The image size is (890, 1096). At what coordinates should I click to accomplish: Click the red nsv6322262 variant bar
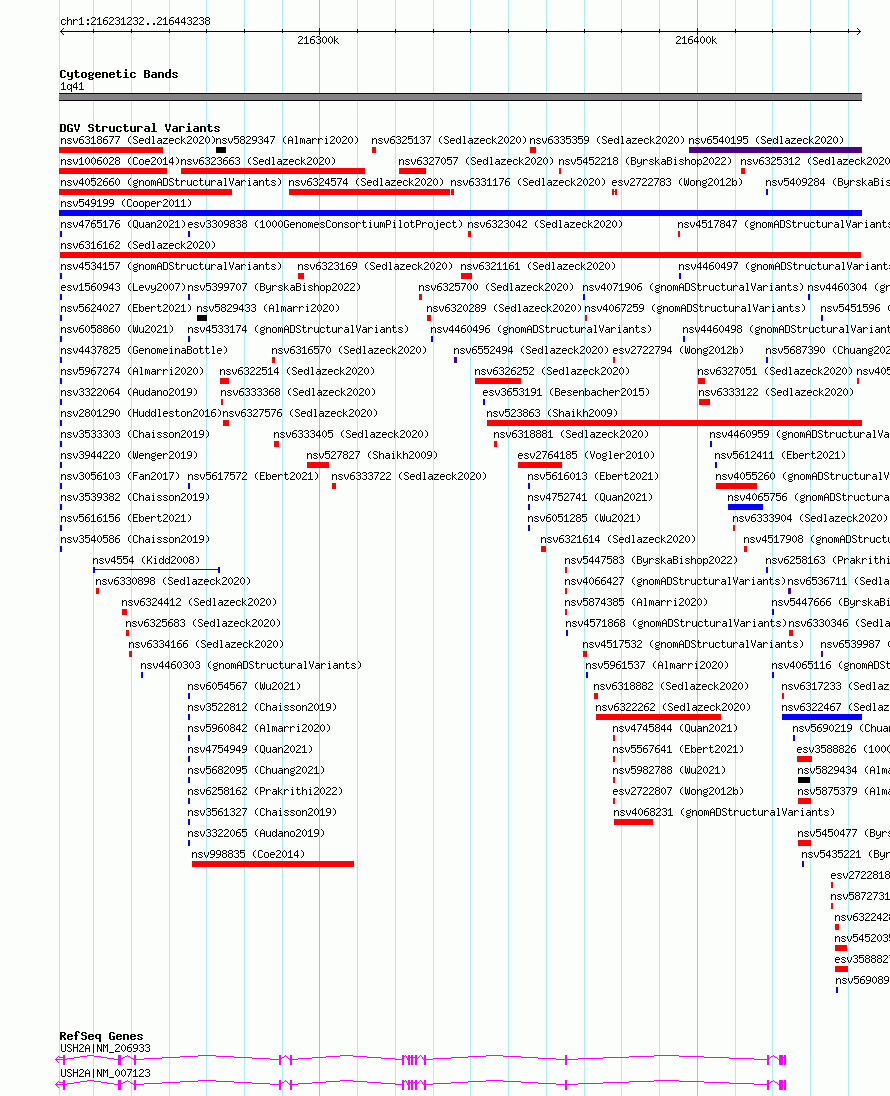658,716
